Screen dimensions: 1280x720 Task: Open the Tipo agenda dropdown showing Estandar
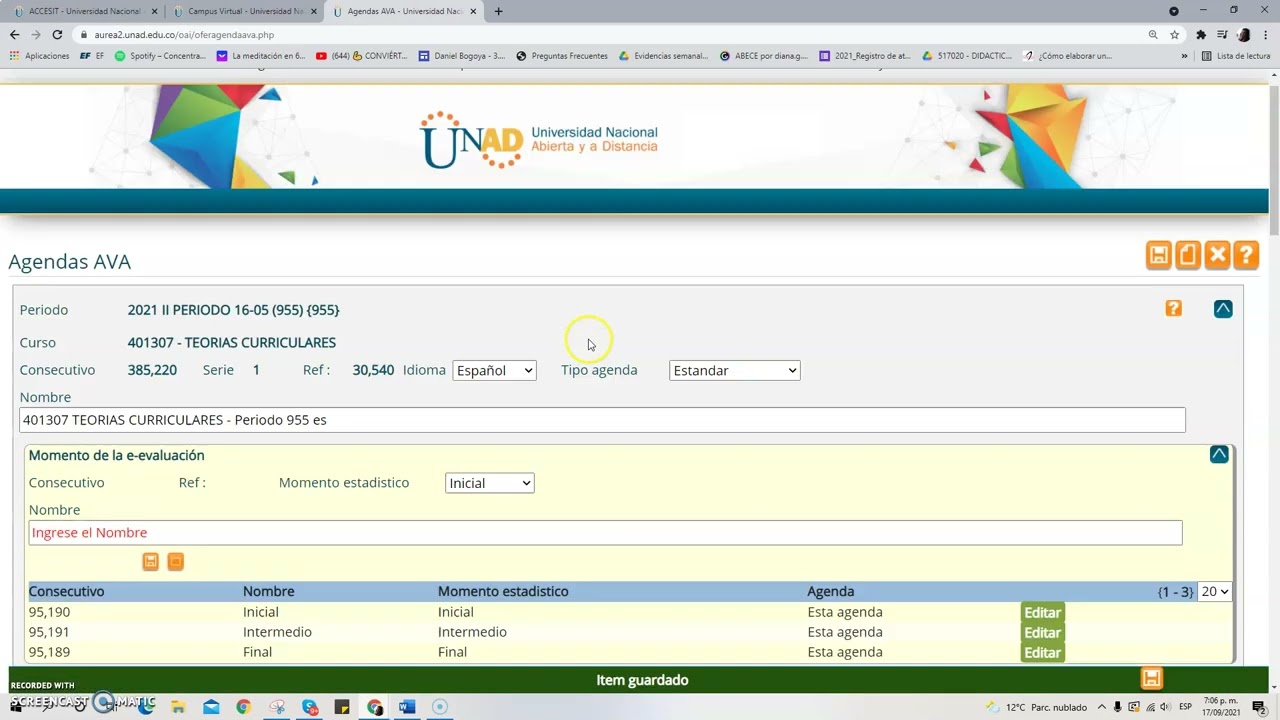(734, 370)
